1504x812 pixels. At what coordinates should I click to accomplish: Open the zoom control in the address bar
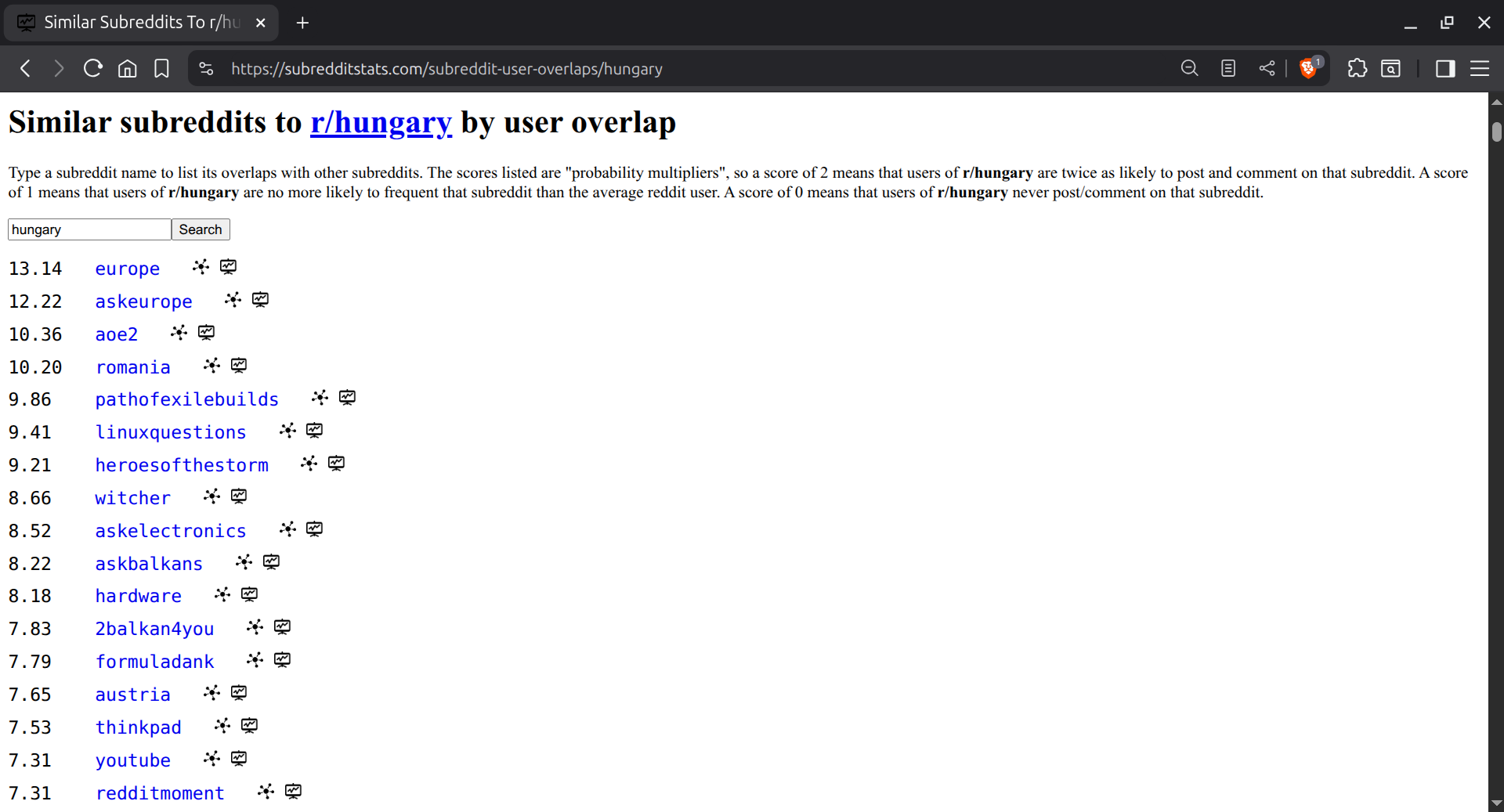[x=1189, y=69]
